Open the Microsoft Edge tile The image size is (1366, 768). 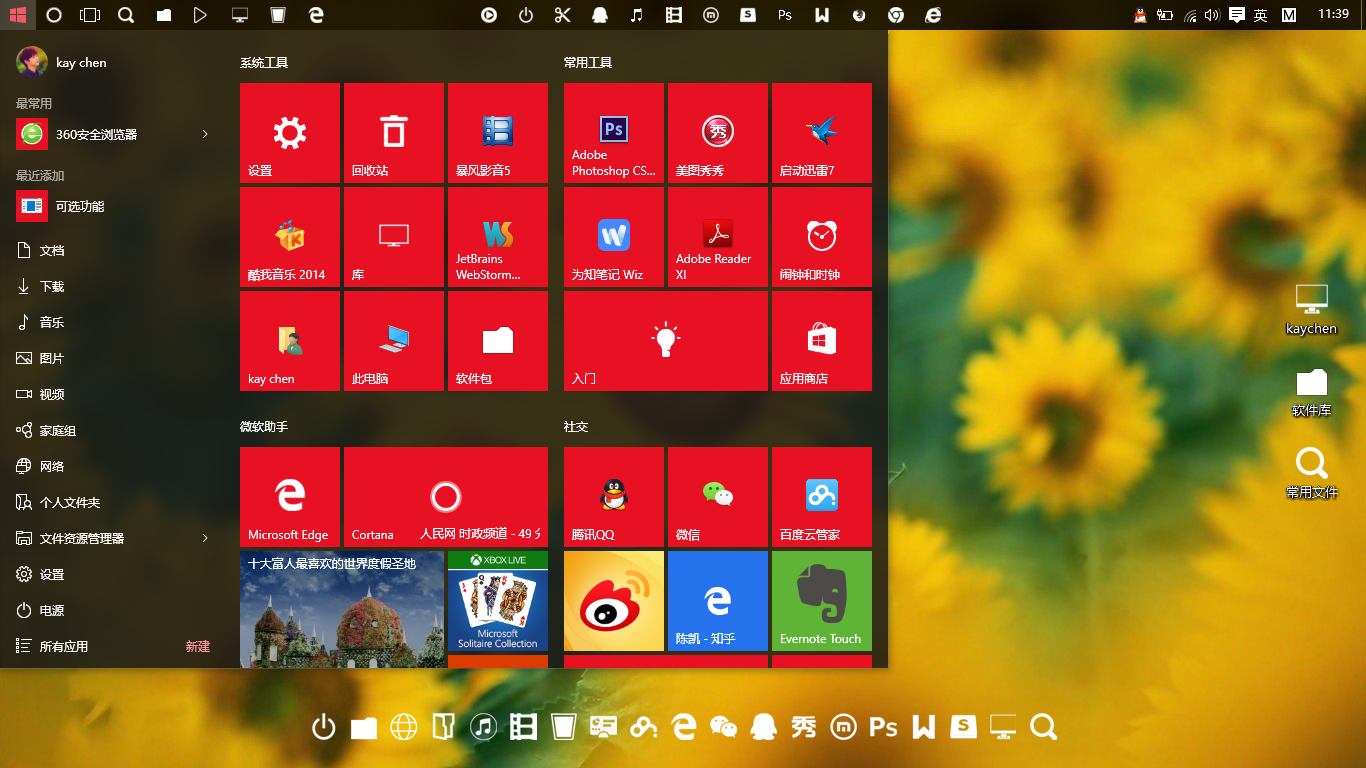tap(290, 497)
